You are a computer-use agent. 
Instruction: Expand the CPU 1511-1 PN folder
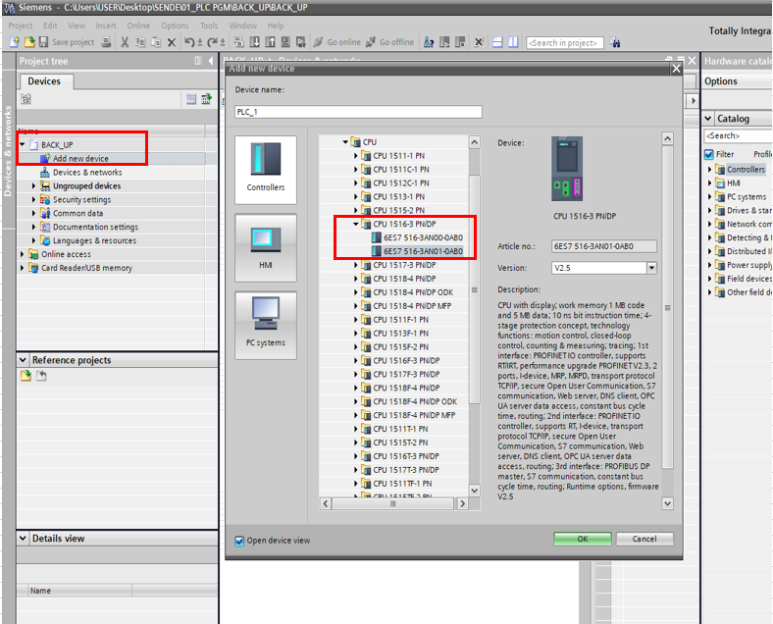coord(355,156)
